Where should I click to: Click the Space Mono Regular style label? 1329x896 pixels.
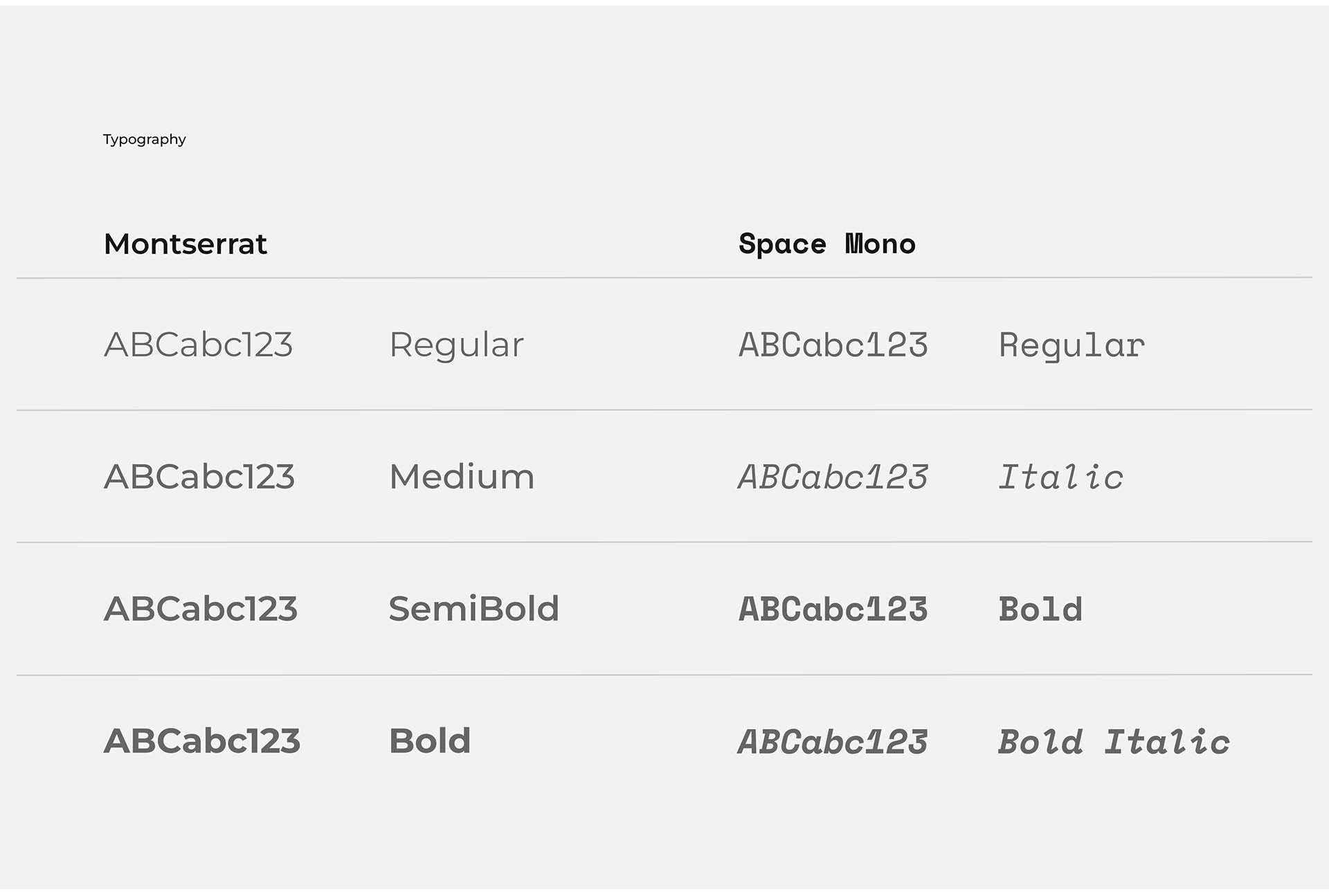pyautogui.click(x=1072, y=345)
